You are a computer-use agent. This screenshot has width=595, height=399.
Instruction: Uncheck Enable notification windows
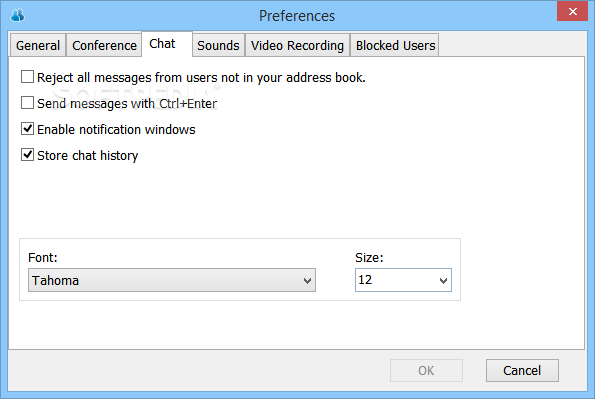pos(27,129)
